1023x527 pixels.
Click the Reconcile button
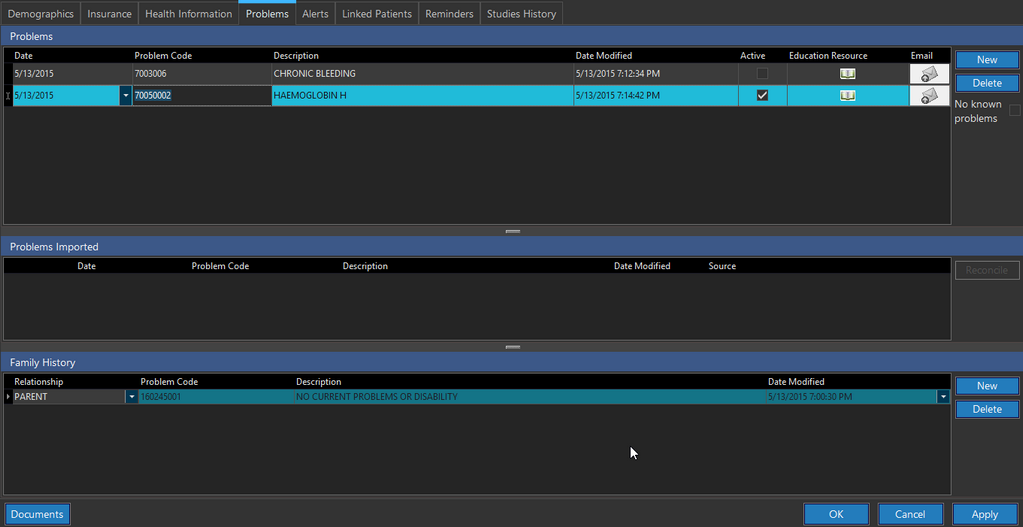(987, 270)
